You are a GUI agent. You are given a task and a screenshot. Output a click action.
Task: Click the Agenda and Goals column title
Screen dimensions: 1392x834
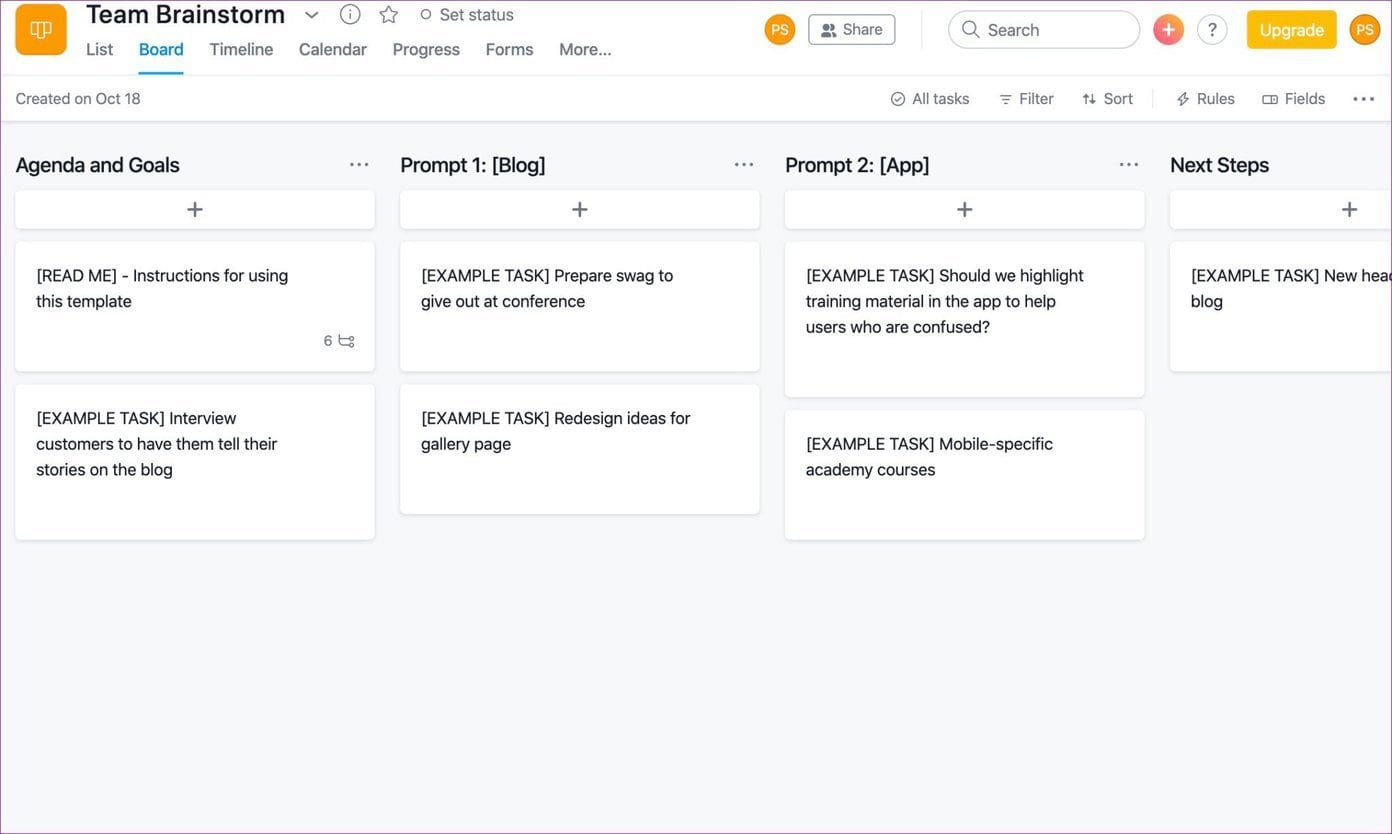click(x=98, y=165)
